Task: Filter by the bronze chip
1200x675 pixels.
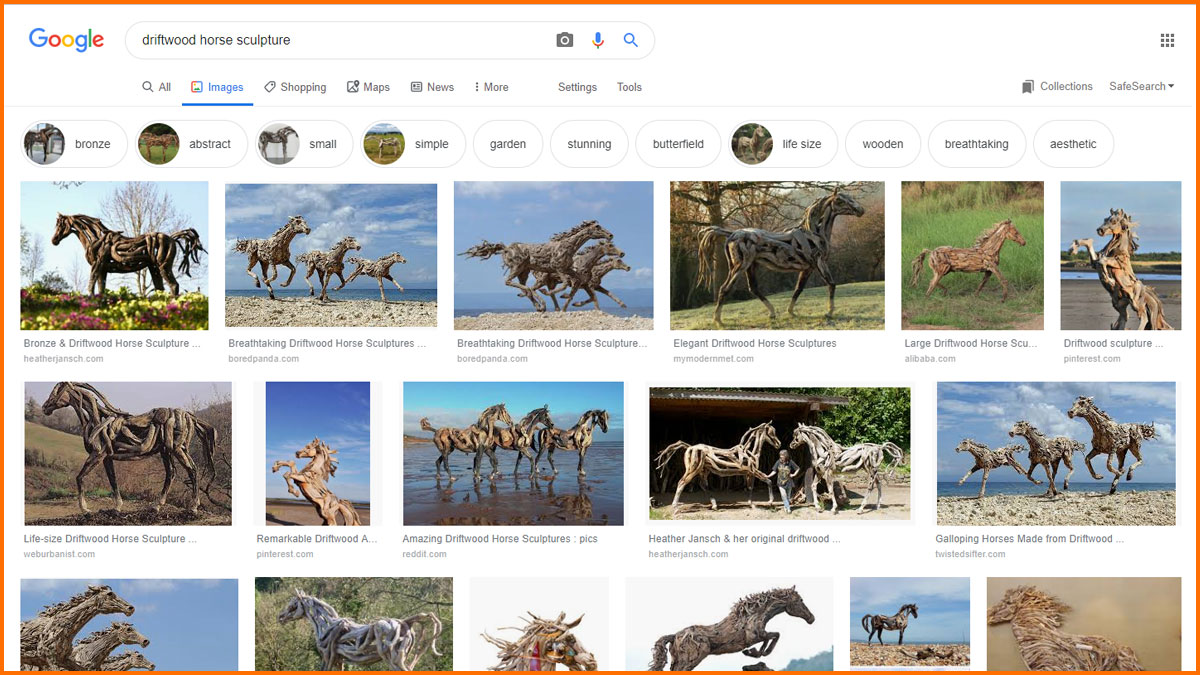Action: click(x=74, y=144)
